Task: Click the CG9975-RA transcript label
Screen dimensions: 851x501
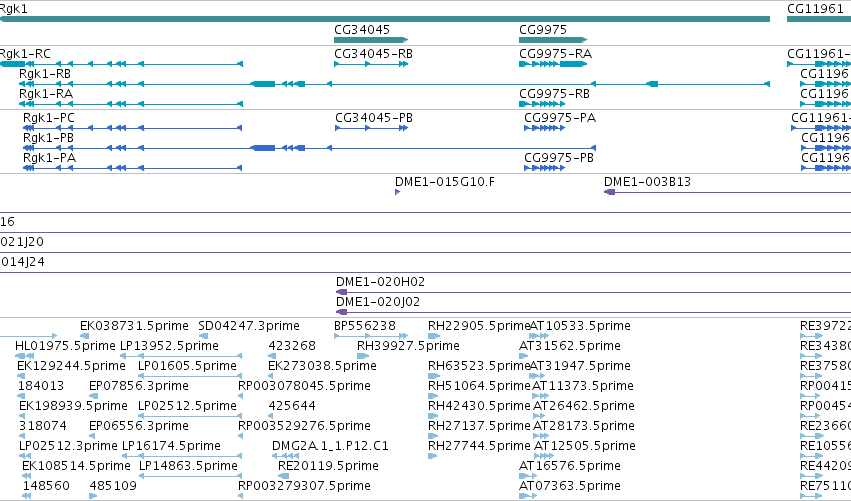Action: coord(555,54)
